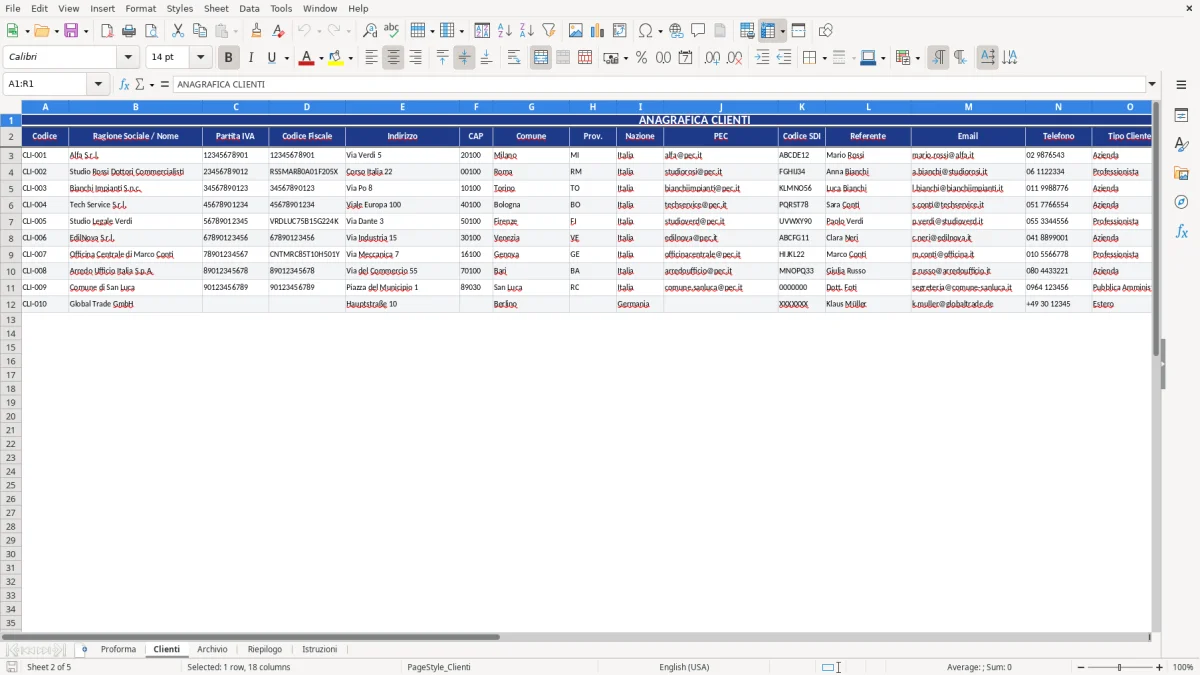The height and width of the screenshot is (675, 1200).
Task: Open the Conditional Formatting dropdown arrow
Action: click(x=917, y=58)
